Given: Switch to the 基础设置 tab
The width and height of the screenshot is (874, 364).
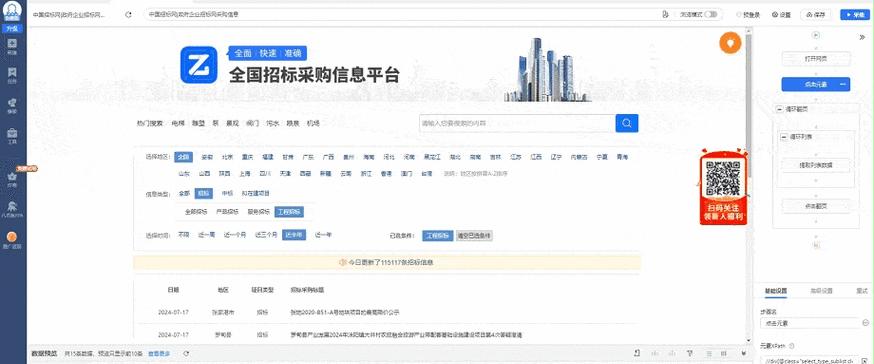Looking at the screenshot, I should click(x=775, y=291).
